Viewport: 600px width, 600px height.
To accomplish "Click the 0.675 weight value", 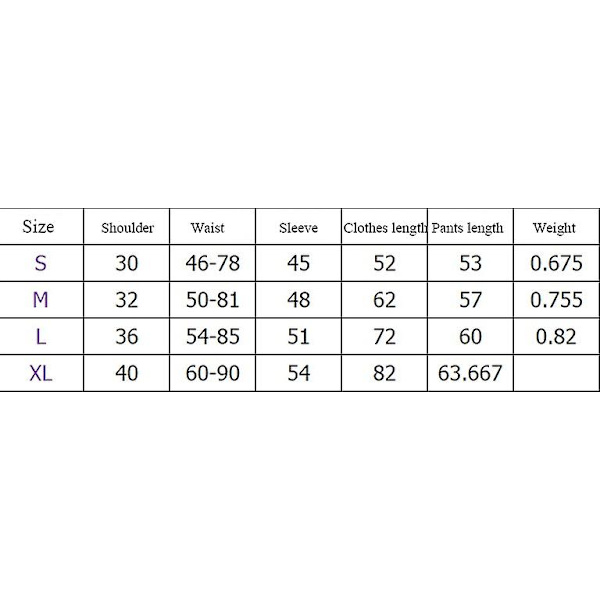I will pos(556,263).
